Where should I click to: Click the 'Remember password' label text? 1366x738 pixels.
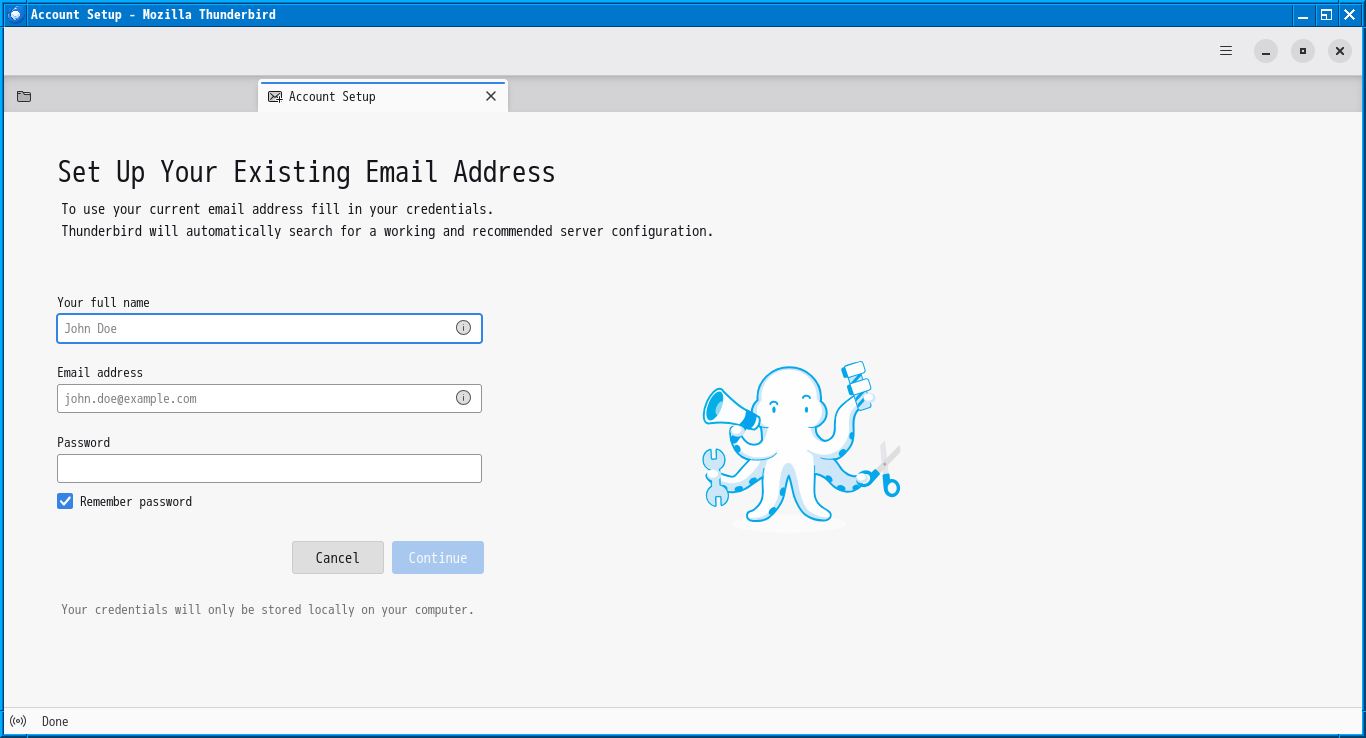[x=136, y=502]
